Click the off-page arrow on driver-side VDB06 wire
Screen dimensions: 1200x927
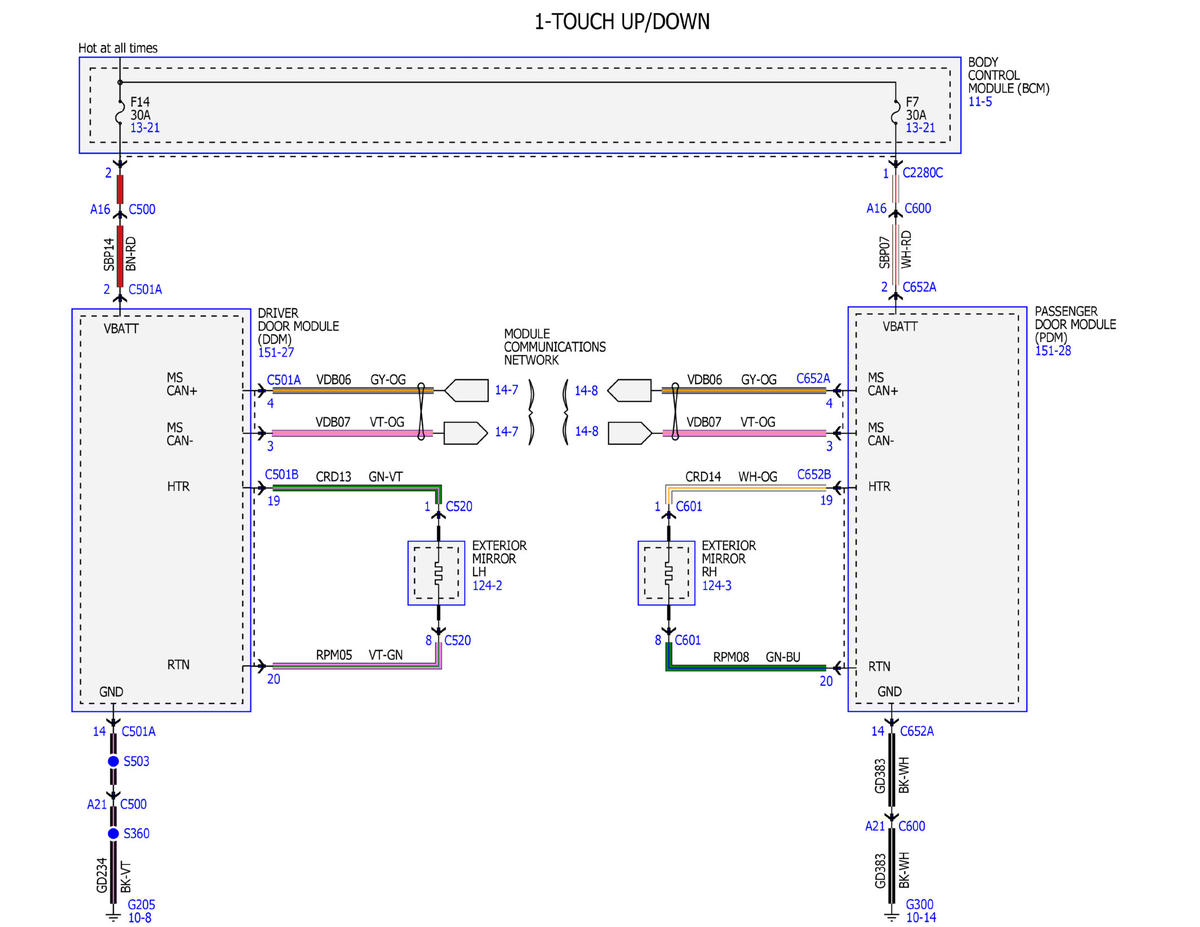[x=465, y=389]
